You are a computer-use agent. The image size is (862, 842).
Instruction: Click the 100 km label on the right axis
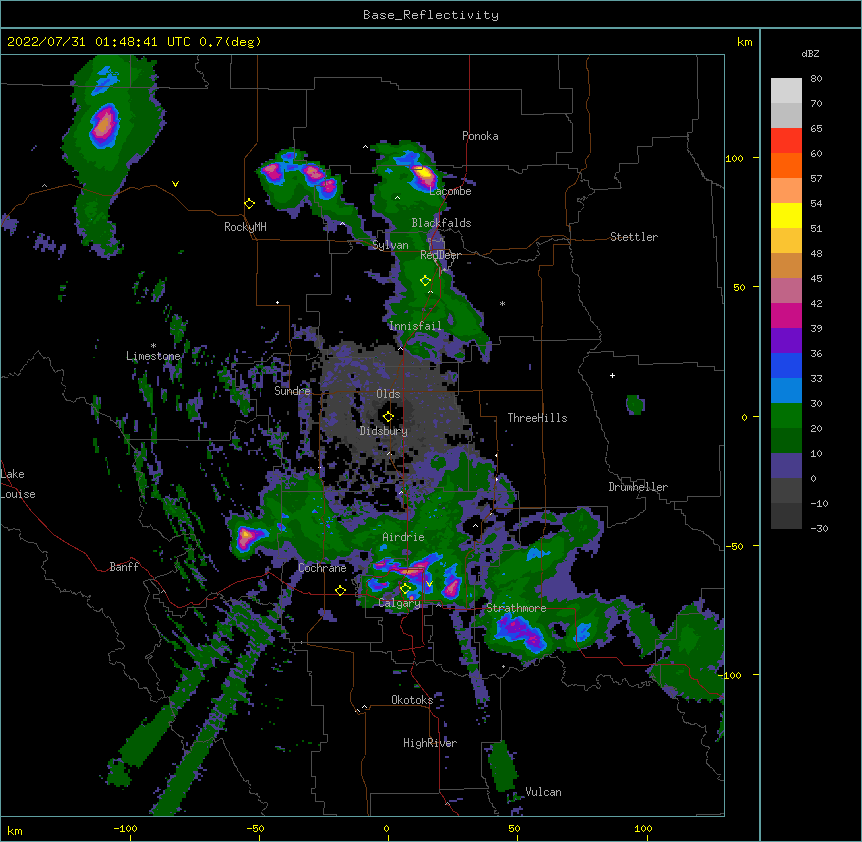coord(734,158)
